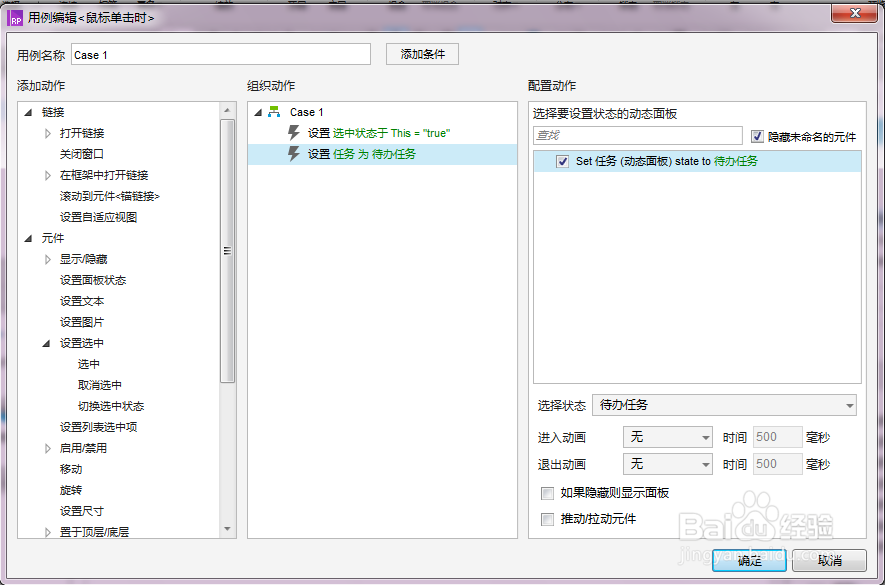Expand the 显示/隐藏 item
This screenshot has height=585, width=885.
coord(48,260)
